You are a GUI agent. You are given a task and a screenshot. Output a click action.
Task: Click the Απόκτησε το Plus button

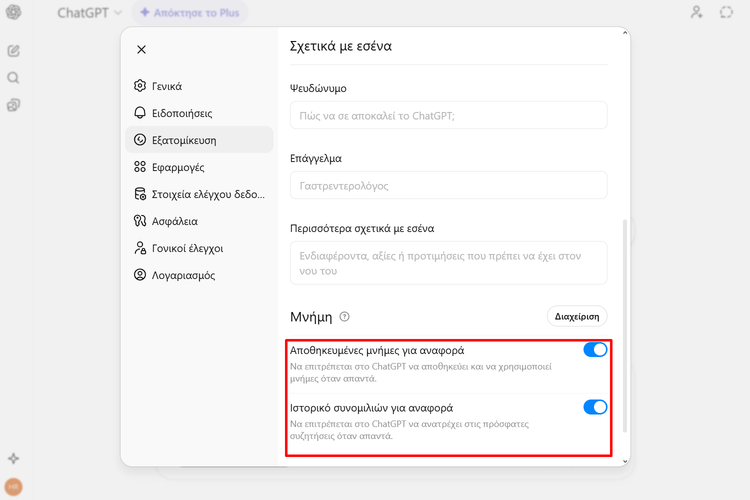190,13
